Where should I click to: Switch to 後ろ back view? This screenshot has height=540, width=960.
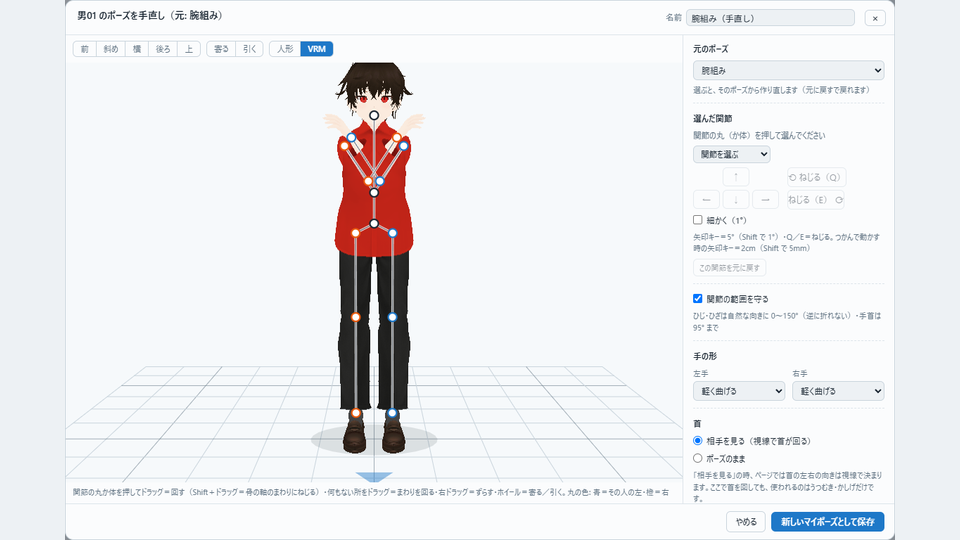[163, 49]
